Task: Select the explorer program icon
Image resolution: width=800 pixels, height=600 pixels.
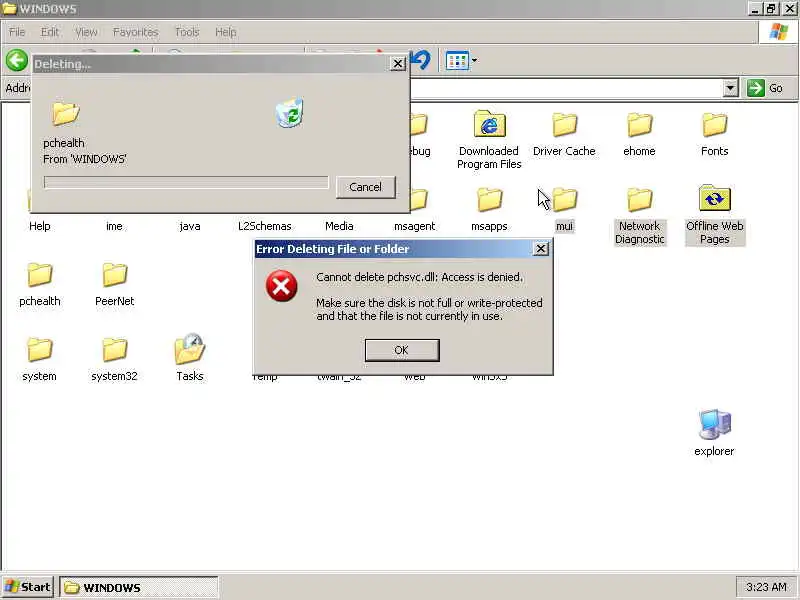Action: click(714, 432)
